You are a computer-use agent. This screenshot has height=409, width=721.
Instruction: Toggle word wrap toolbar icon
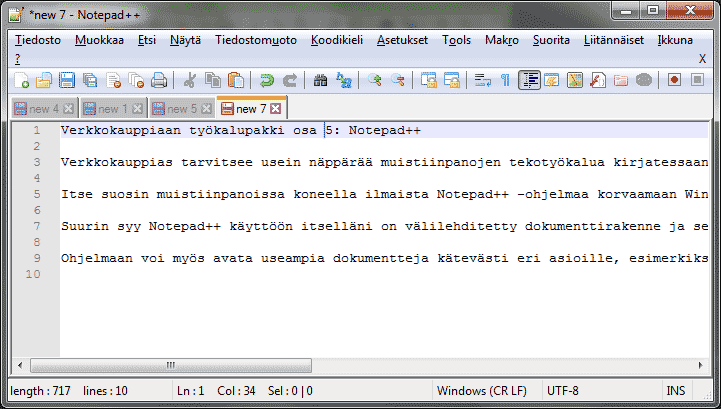point(482,80)
